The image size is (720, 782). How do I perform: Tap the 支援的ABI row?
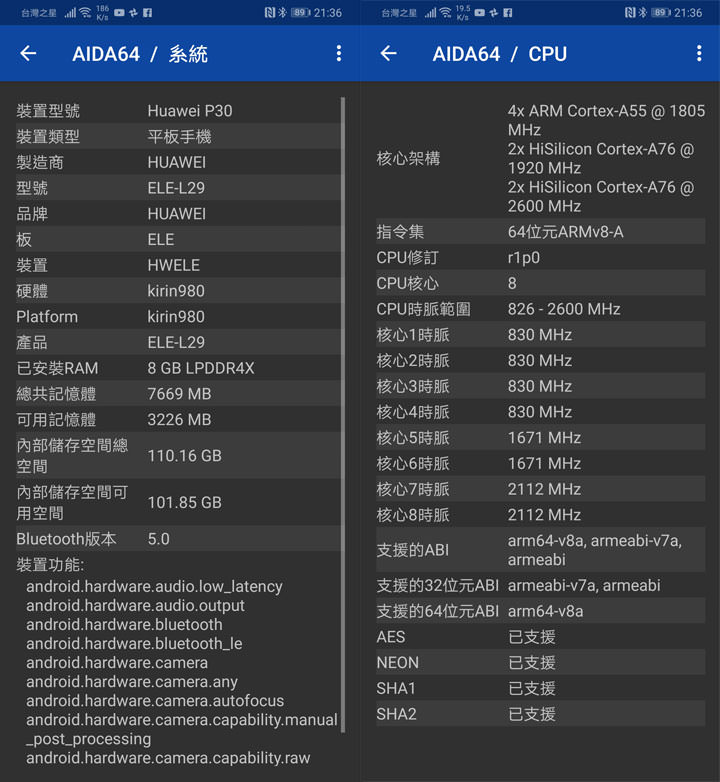click(540, 550)
